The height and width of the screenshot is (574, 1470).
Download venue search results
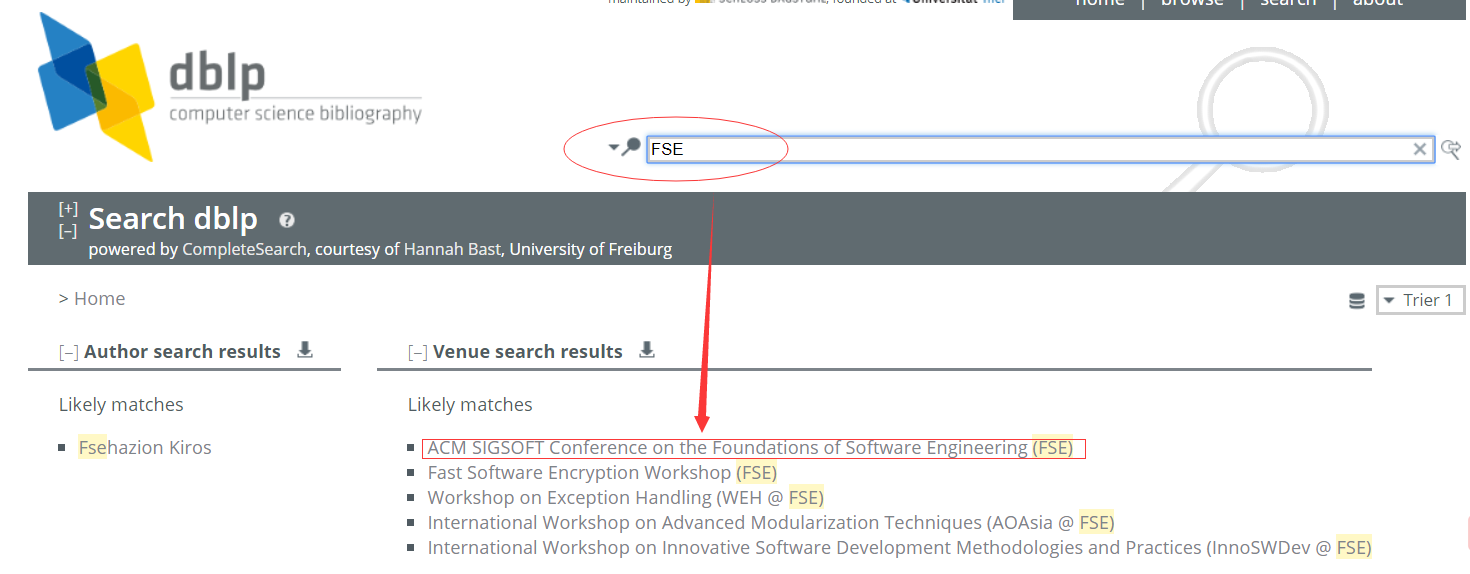[x=647, y=350]
